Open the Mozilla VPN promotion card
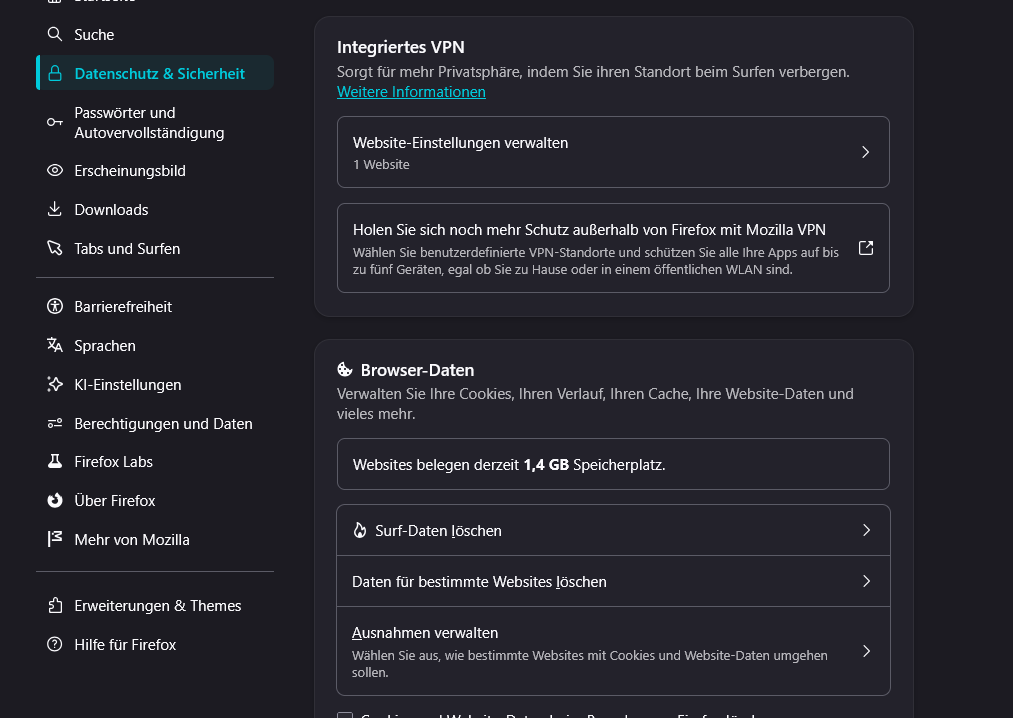Image resolution: width=1013 pixels, height=718 pixels. tap(613, 248)
